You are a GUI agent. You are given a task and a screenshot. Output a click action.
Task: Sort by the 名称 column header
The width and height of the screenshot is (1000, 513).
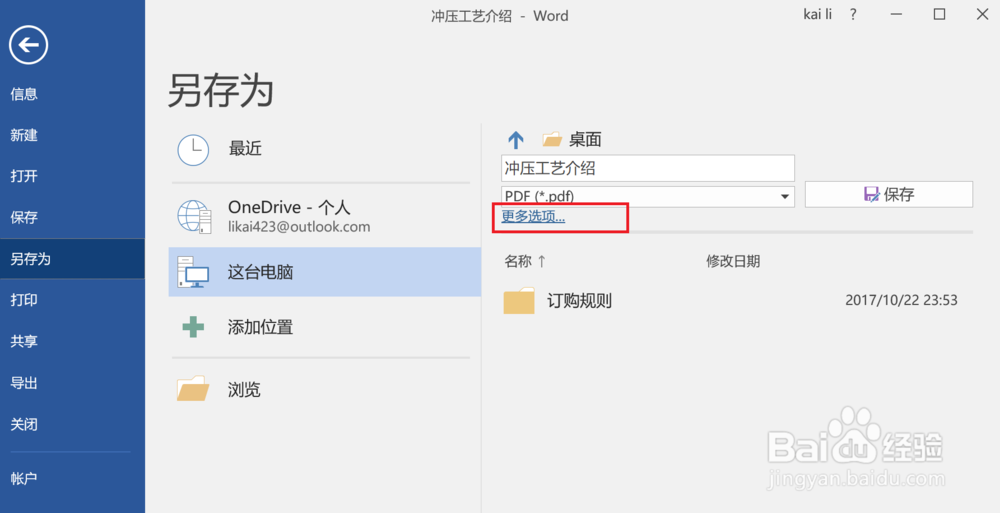pyautogui.click(x=518, y=261)
